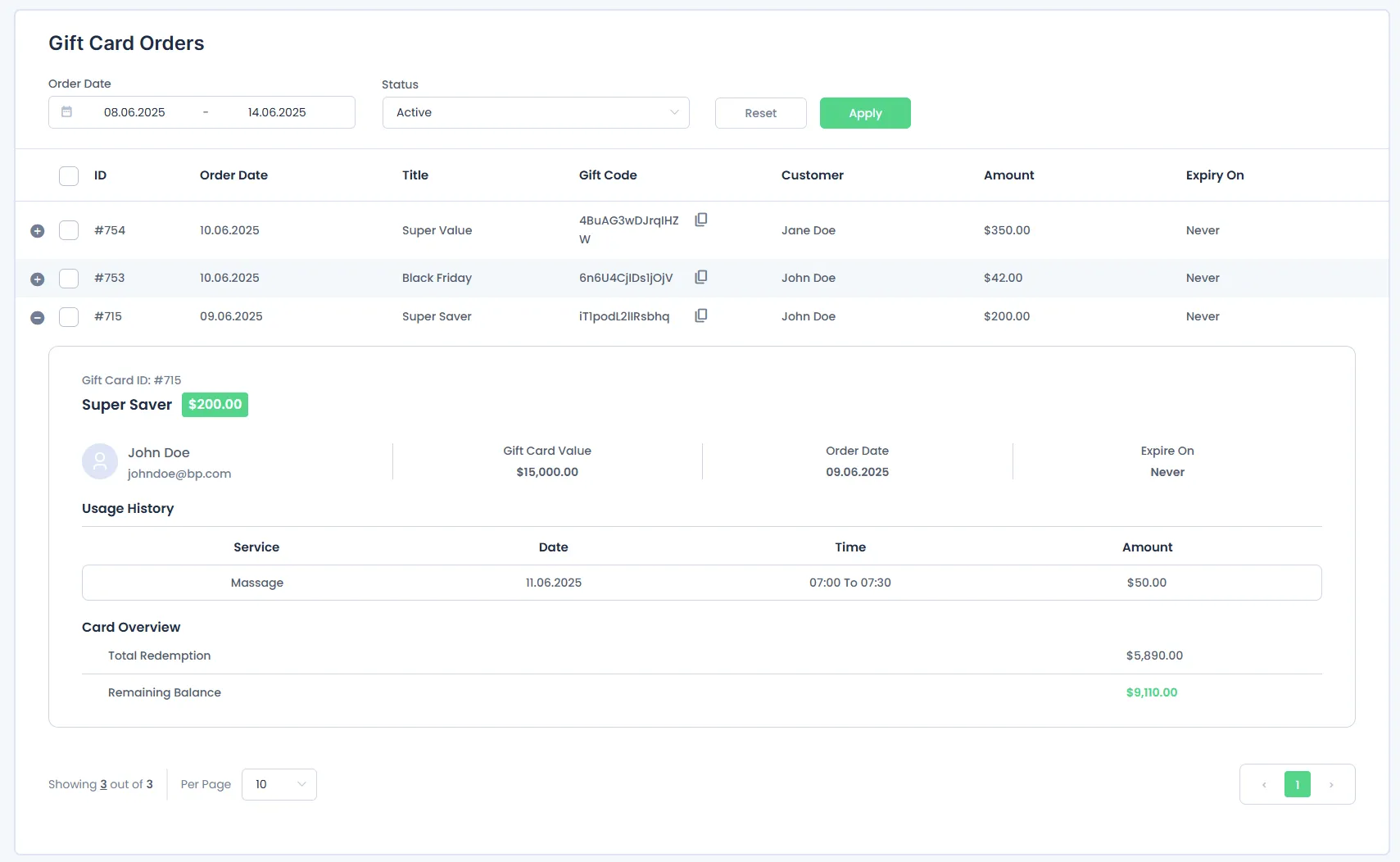Click the Super Value title cell
The width and height of the screenshot is (1400, 862).
[x=437, y=230]
